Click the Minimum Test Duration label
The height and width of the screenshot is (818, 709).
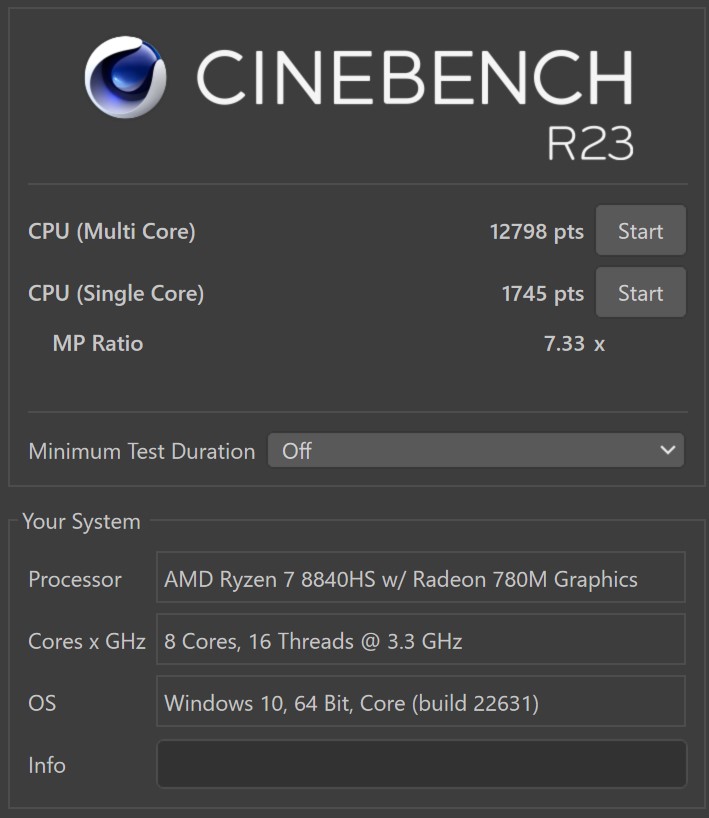[142, 451]
